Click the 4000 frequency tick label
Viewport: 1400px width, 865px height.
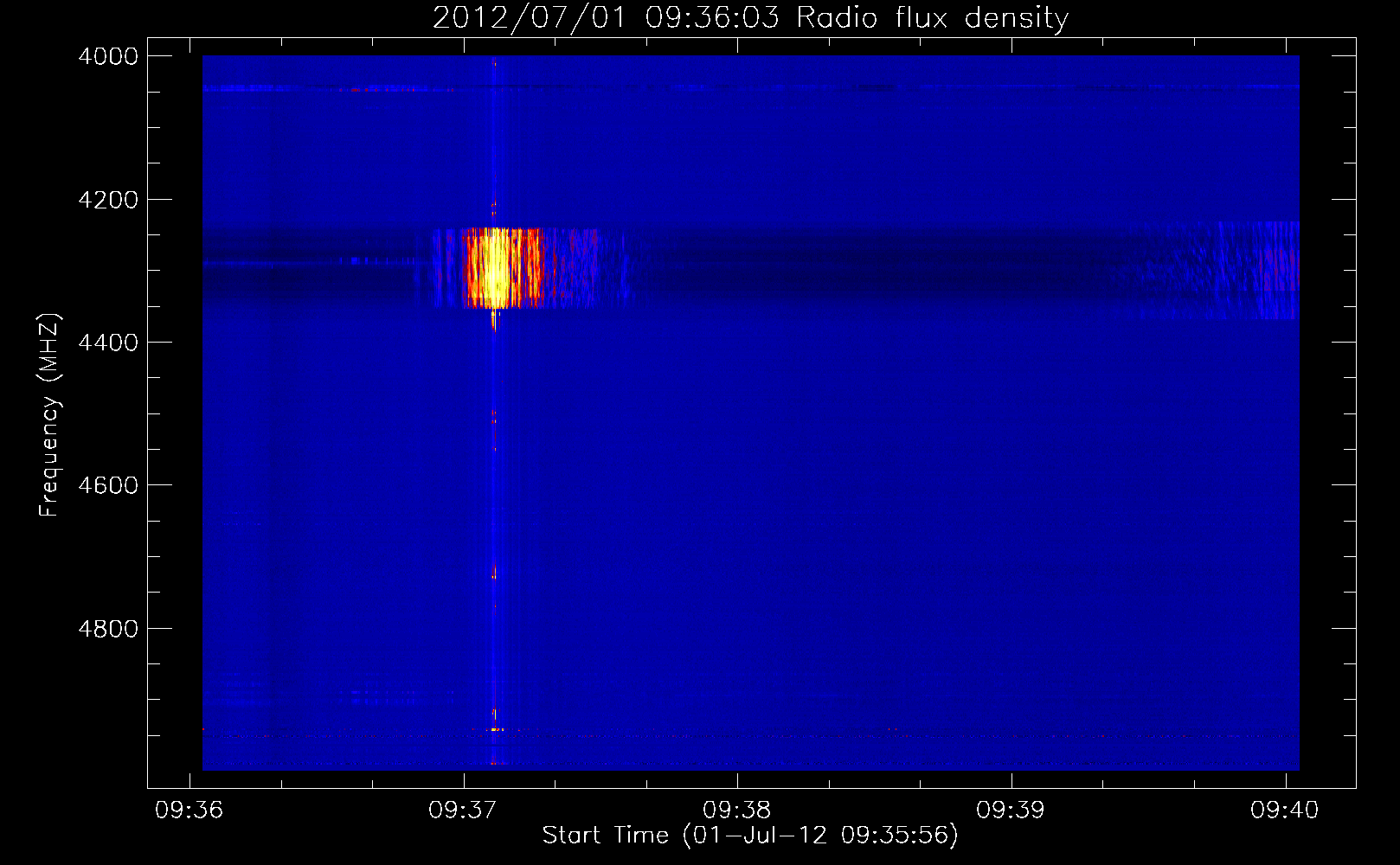click(x=108, y=56)
